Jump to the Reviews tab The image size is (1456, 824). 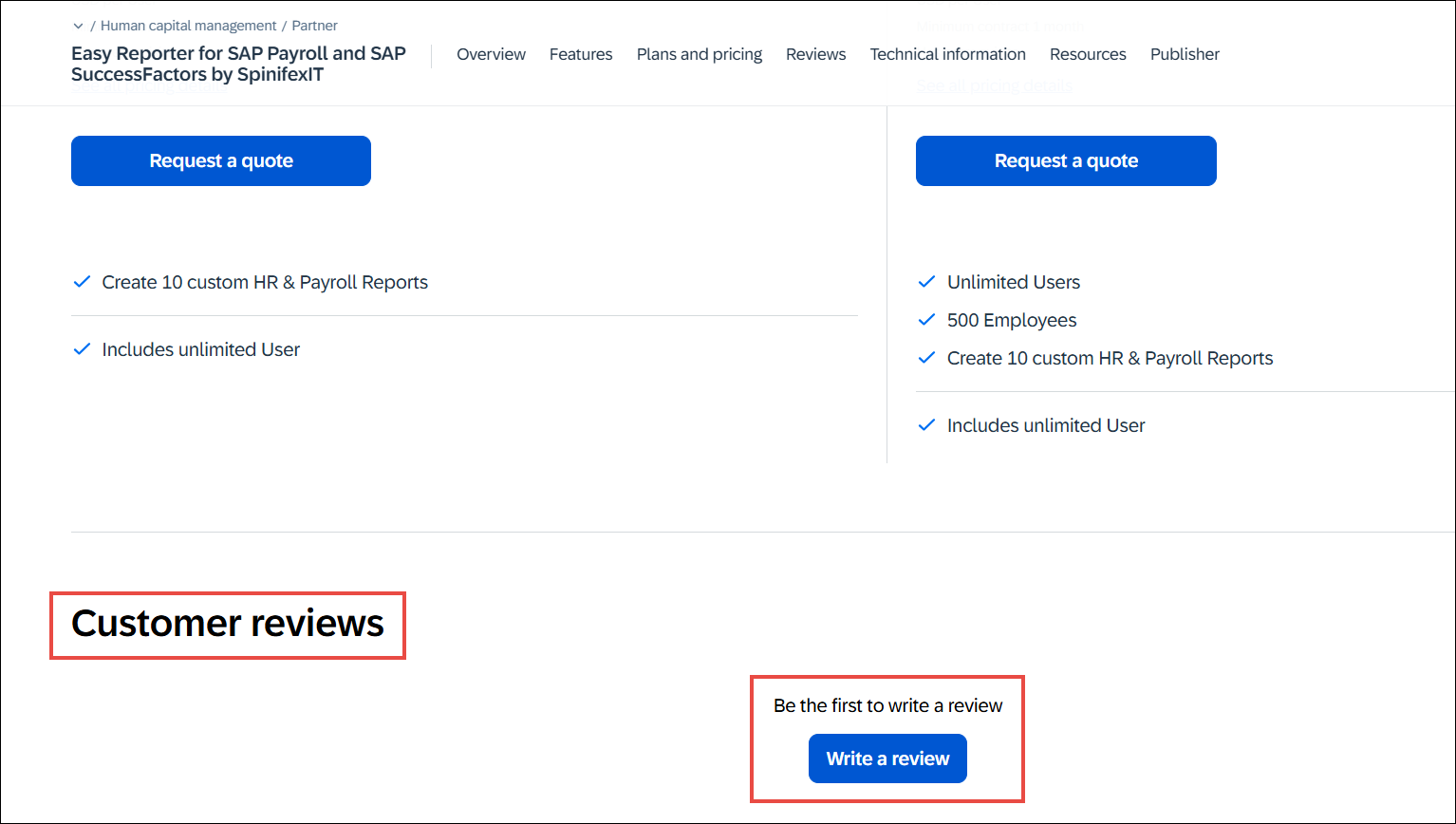pos(815,54)
